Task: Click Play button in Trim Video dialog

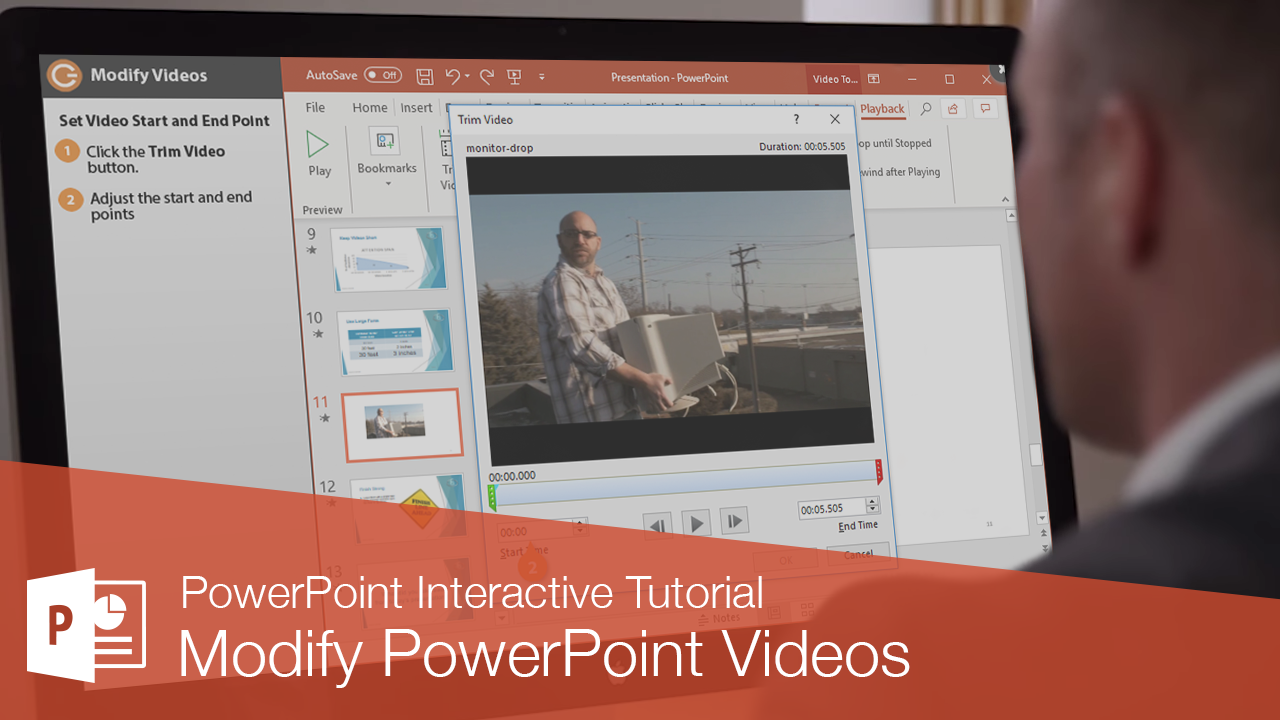Action: pyautogui.click(x=697, y=522)
